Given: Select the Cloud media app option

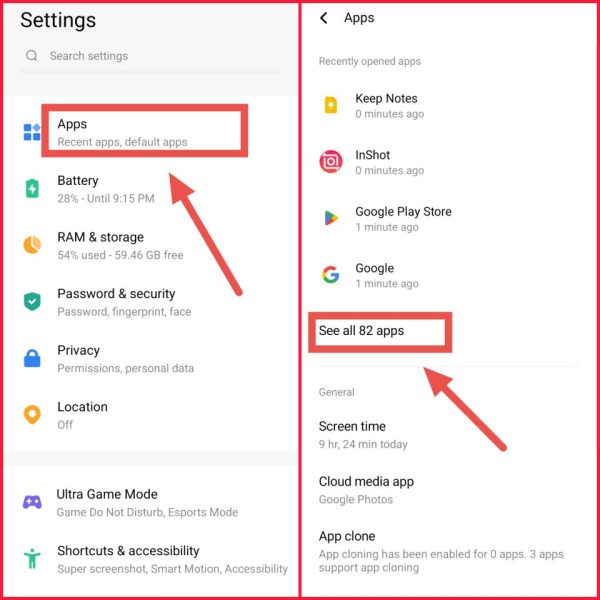Looking at the screenshot, I should click(x=450, y=490).
